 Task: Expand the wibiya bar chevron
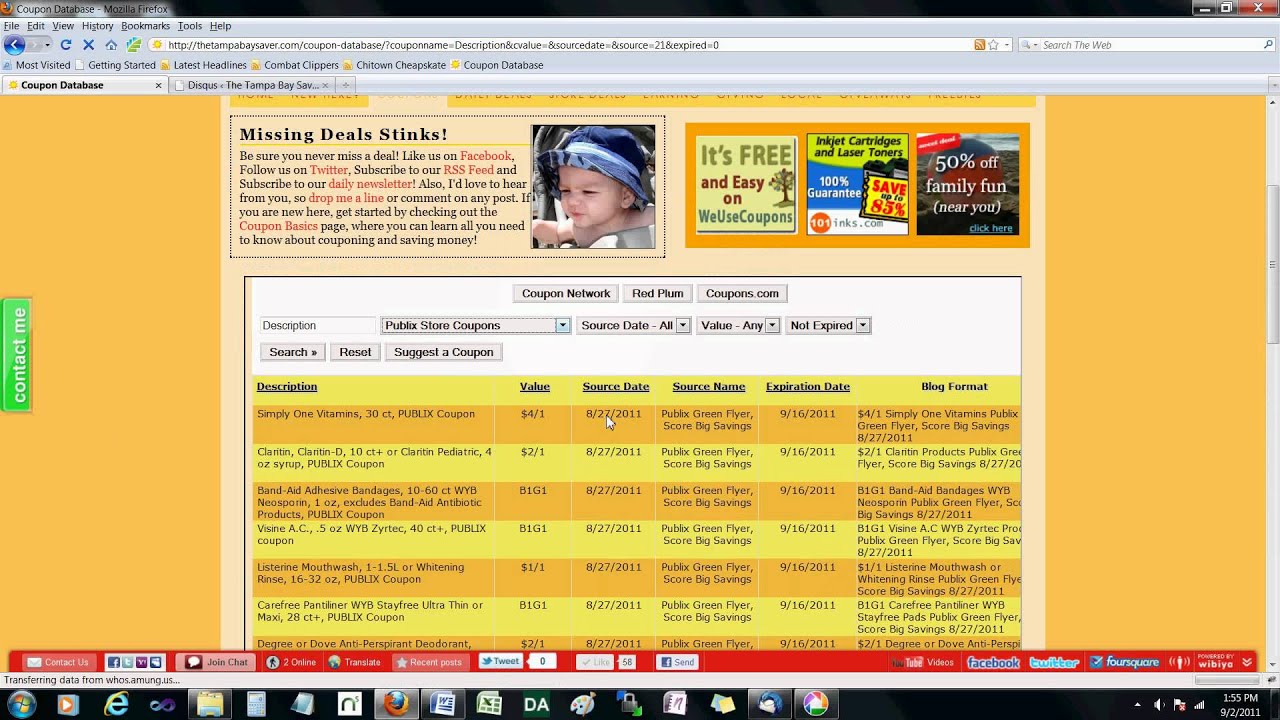1247,662
